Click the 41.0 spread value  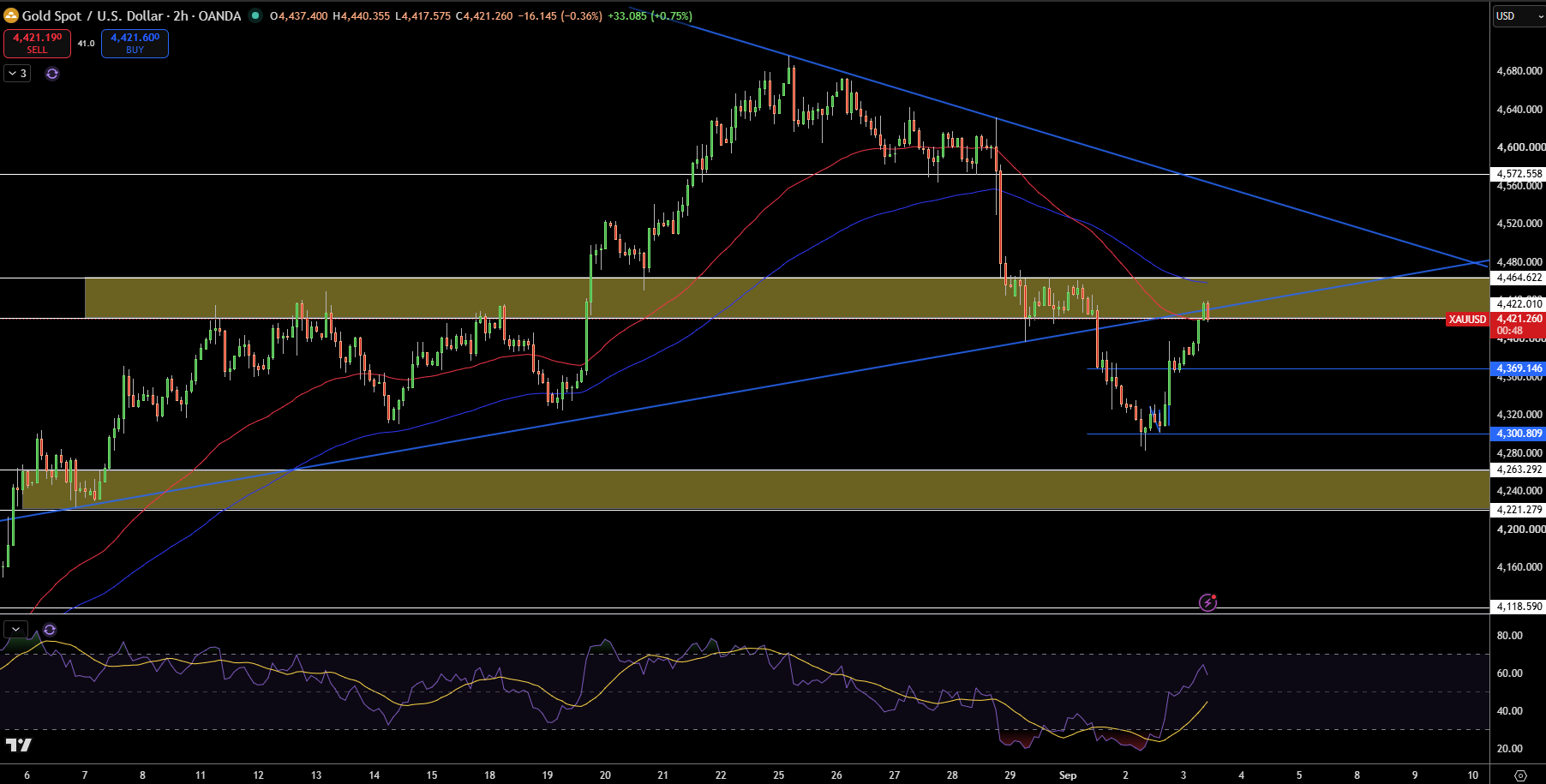tap(86, 44)
